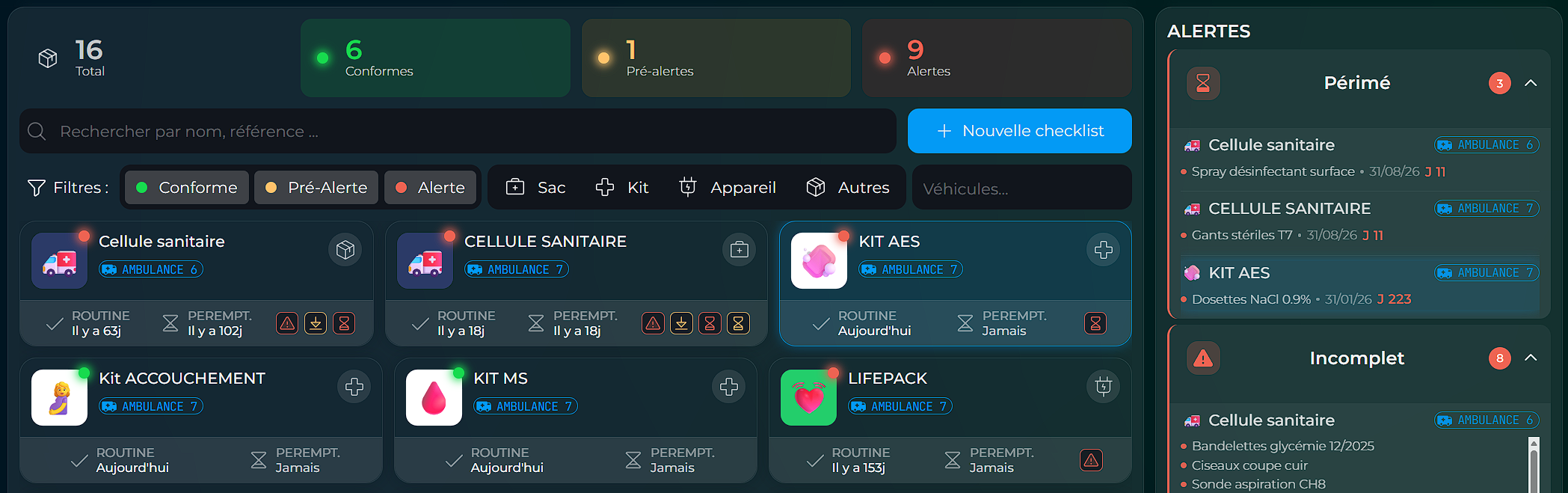
Task: Click the incomplete warning icon on the Cellule sanitaire Ambulance 6 card
Action: 287,323
